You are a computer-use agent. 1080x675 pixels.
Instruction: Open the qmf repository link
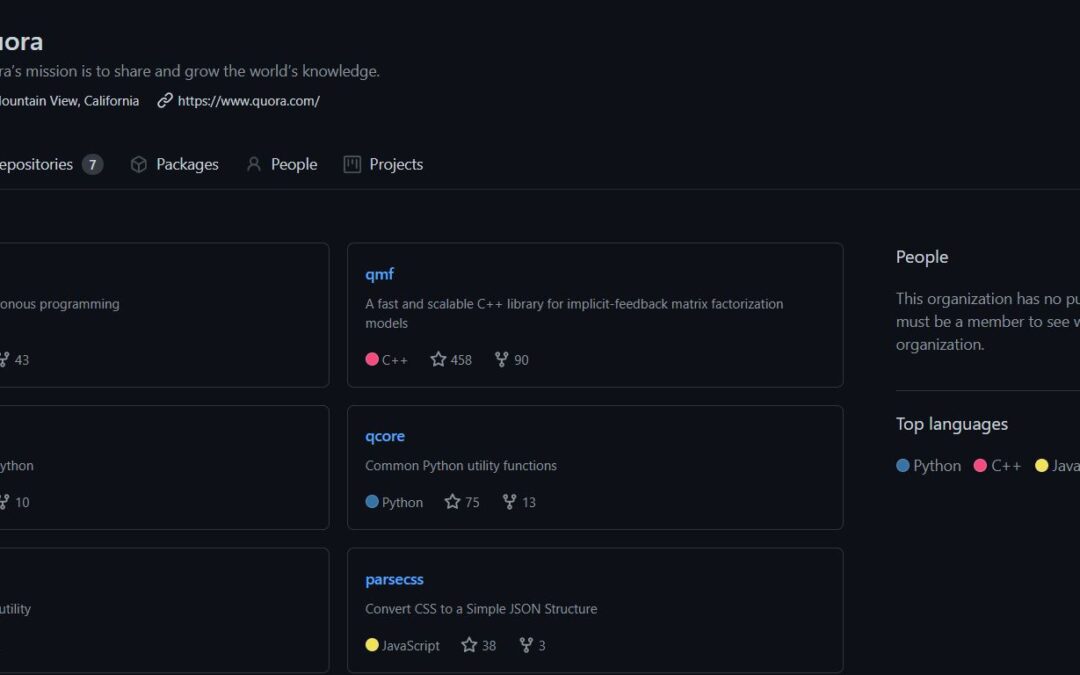(x=380, y=274)
